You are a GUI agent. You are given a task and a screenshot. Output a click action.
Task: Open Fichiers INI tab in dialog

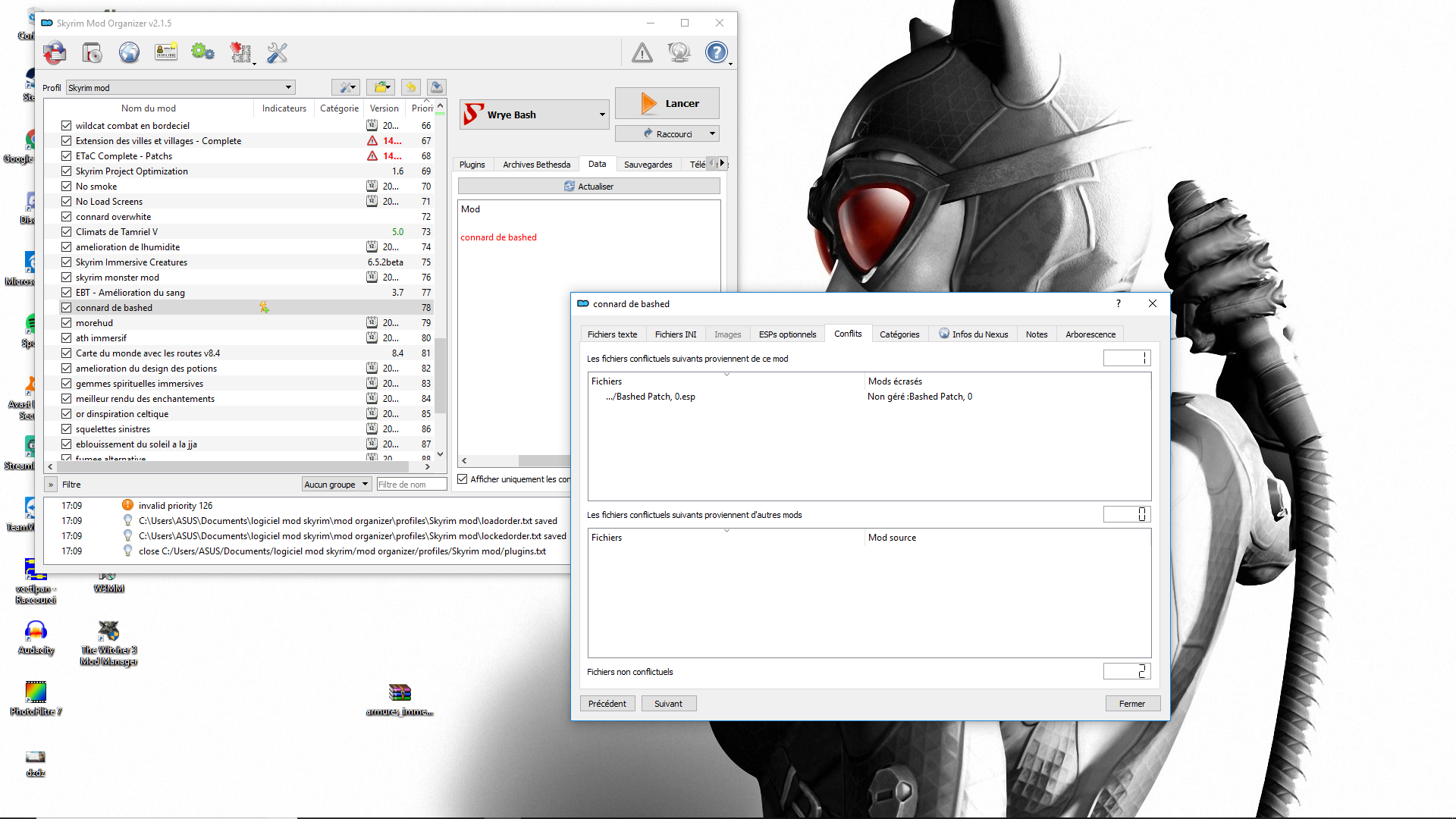coord(675,334)
